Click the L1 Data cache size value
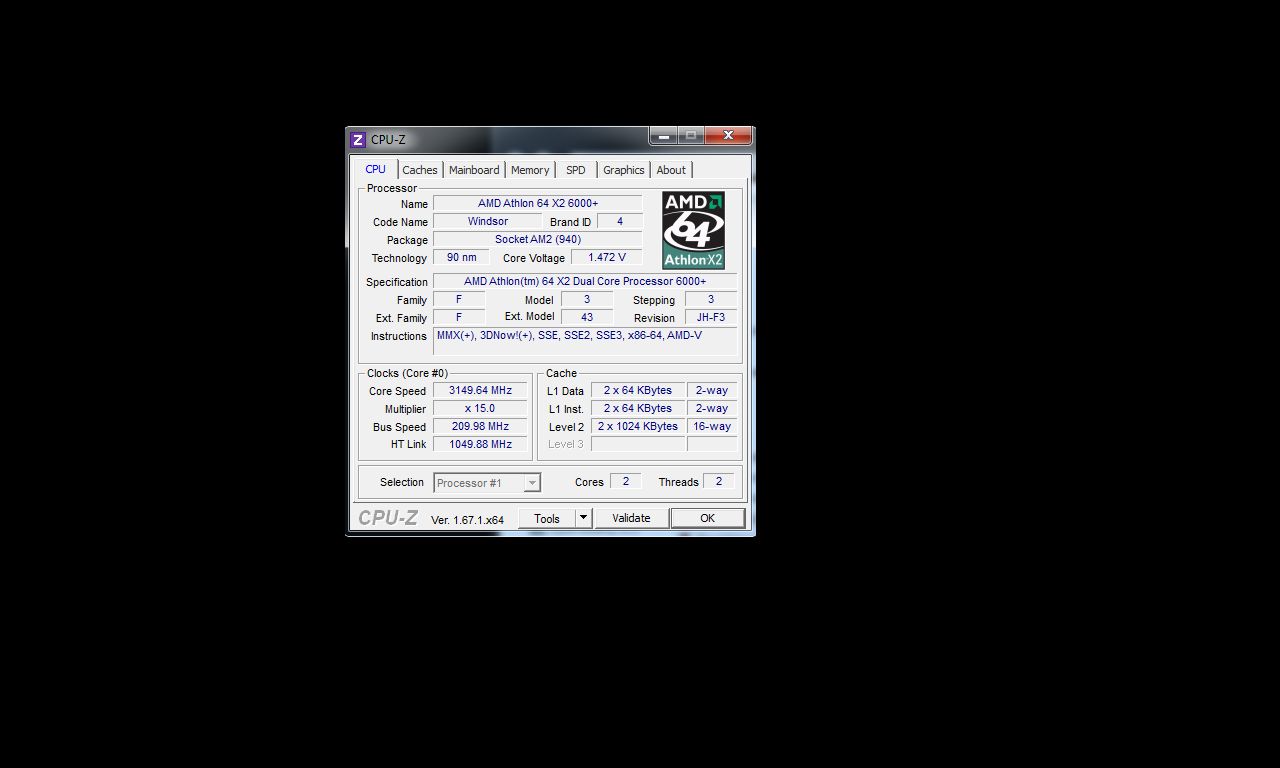1280x768 pixels. pyautogui.click(x=638, y=391)
